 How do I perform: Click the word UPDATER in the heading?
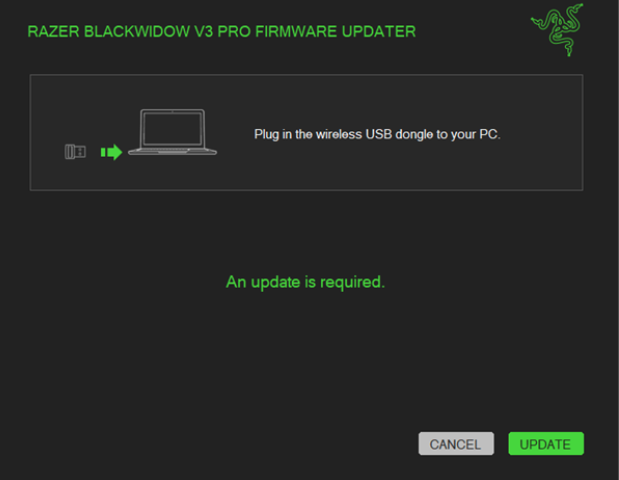[x=379, y=32]
